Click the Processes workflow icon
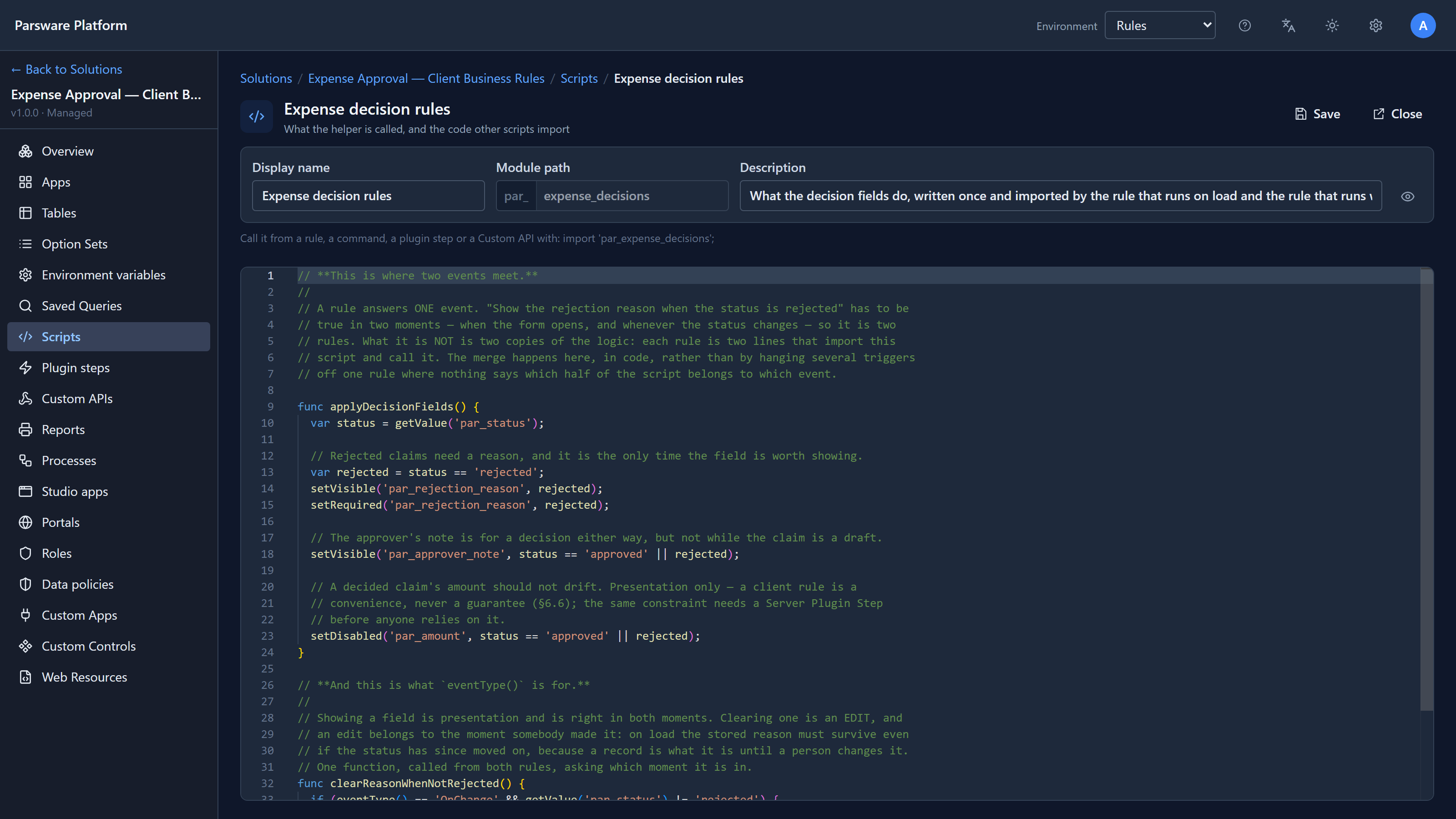The height and width of the screenshot is (819, 1456). [25, 460]
